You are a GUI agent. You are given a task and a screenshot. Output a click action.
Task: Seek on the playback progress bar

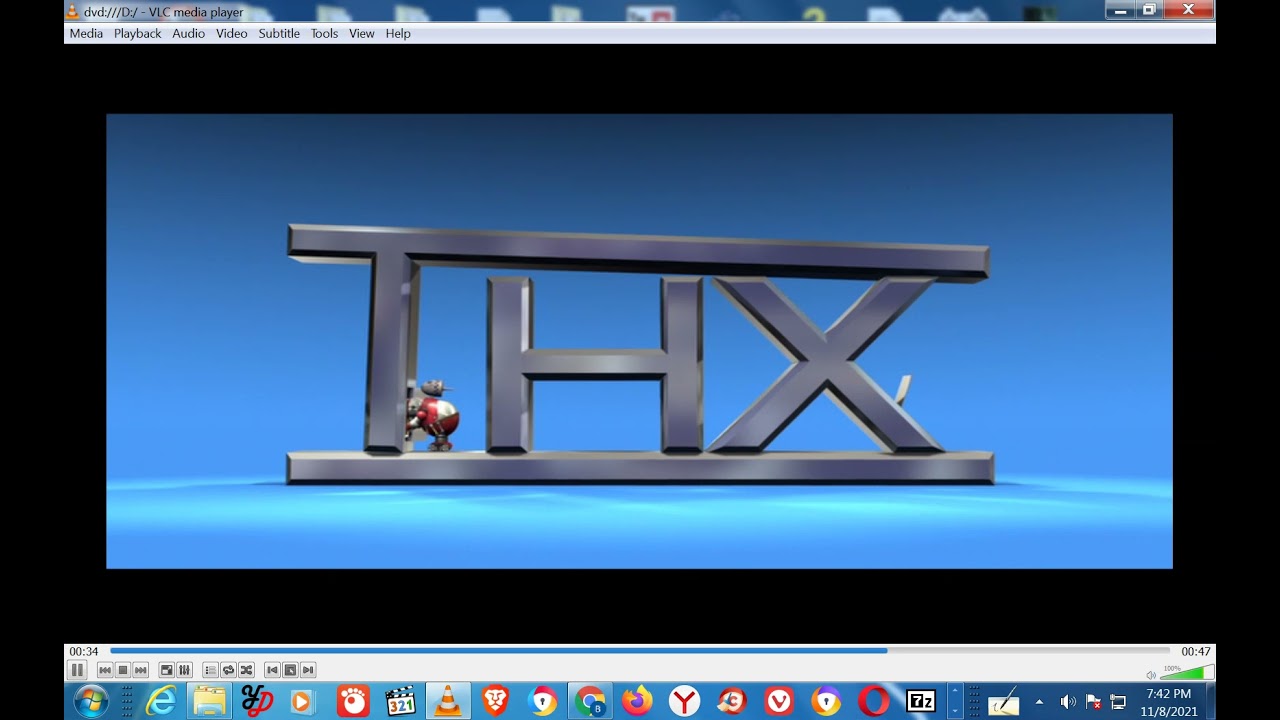(642, 651)
